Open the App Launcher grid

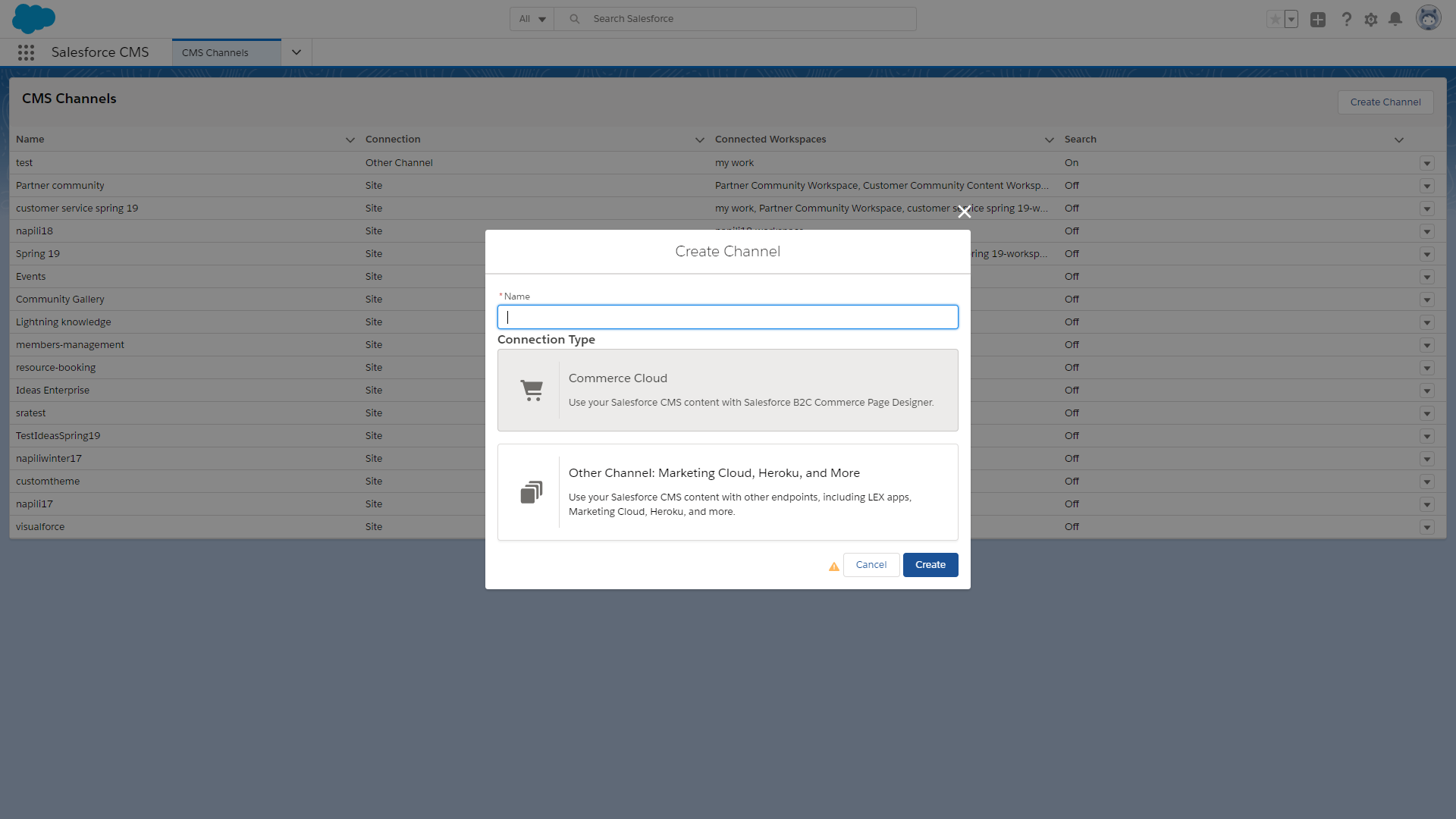pyautogui.click(x=26, y=52)
